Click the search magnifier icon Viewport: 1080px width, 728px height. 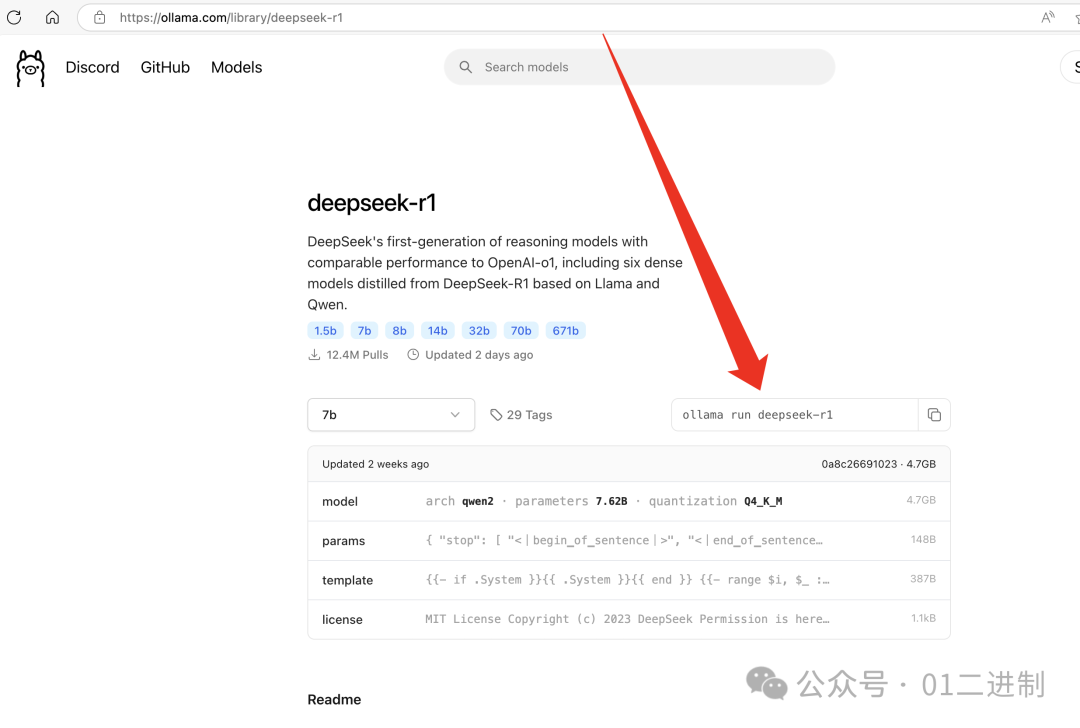[466, 67]
